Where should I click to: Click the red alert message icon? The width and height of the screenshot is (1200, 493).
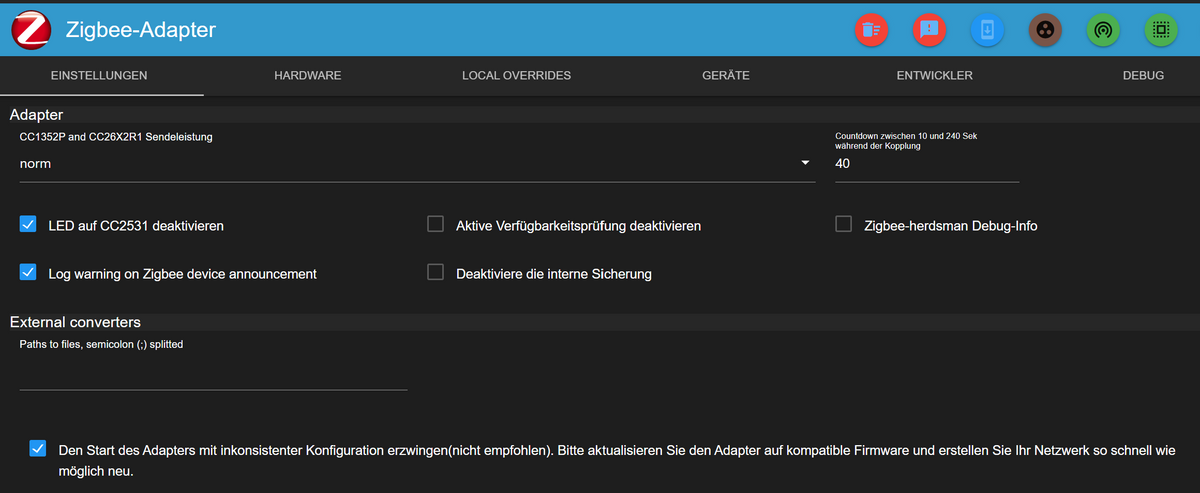929,30
